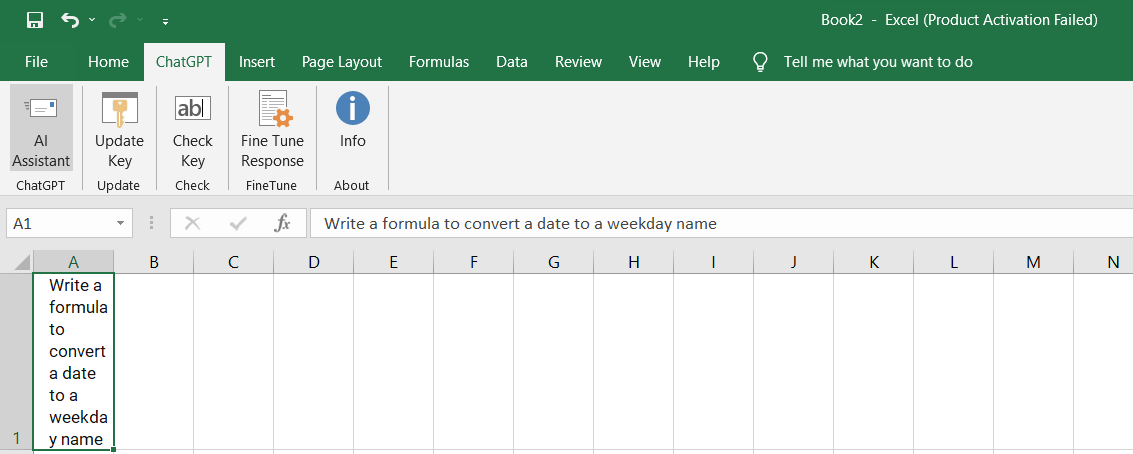This screenshot has width=1133, height=454.
Task: Save the workbook with the floppy icon
Action: (35, 20)
